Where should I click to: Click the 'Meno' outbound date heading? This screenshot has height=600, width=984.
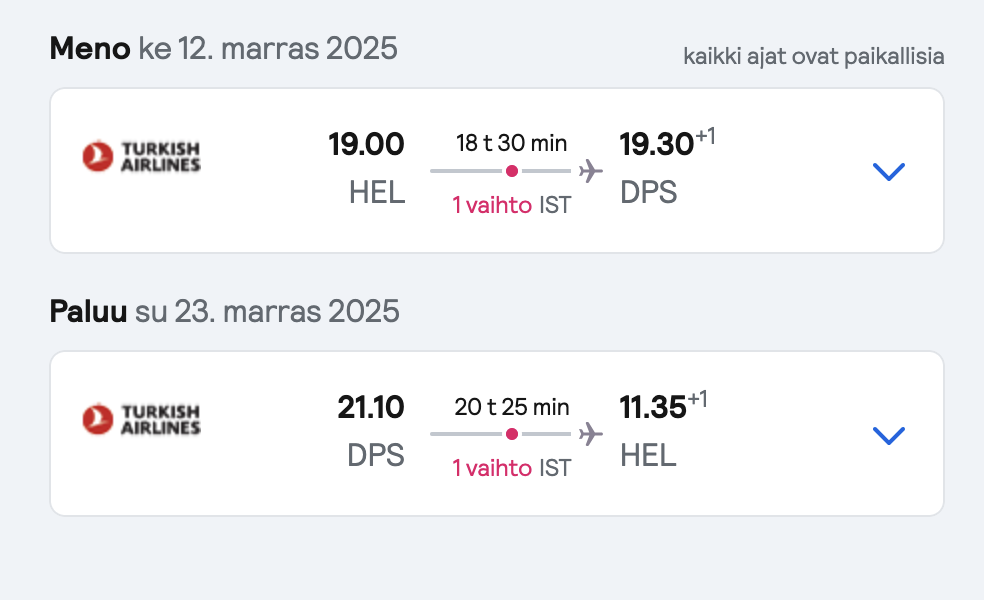(x=223, y=48)
